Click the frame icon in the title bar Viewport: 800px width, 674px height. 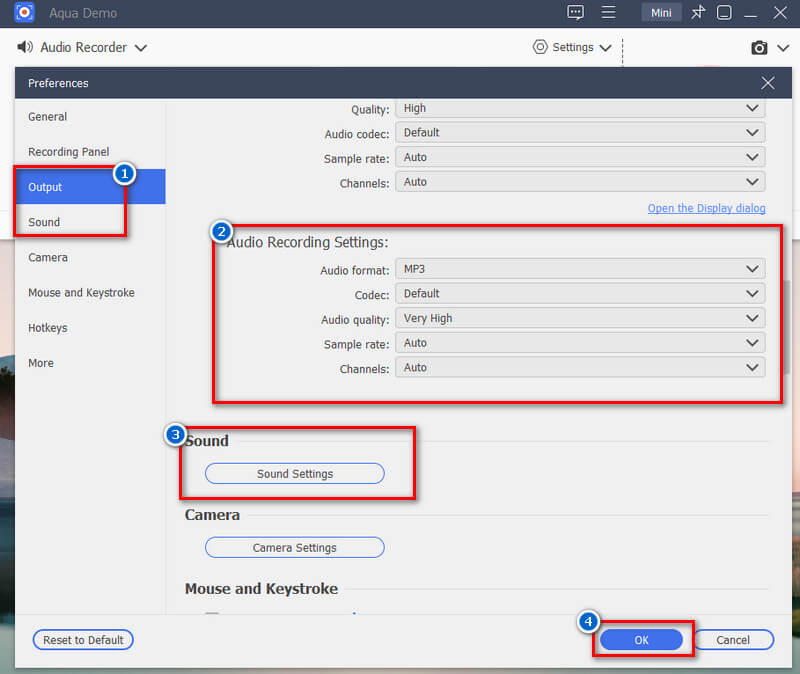723,12
